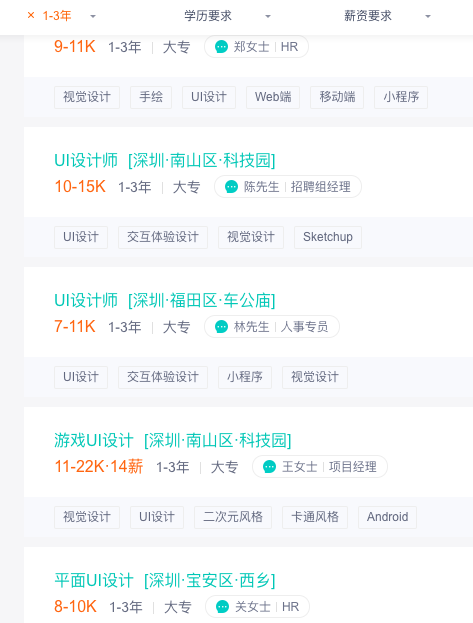473x623 pixels.
Task: Clear the 1-3年 experience filter with the X icon
Action: click(31, 15)
